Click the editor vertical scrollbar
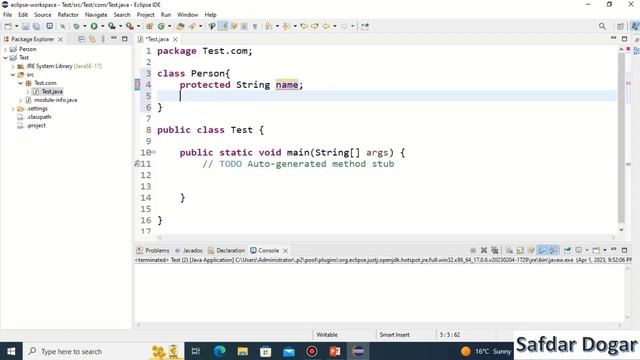 [x=621, y=139]
